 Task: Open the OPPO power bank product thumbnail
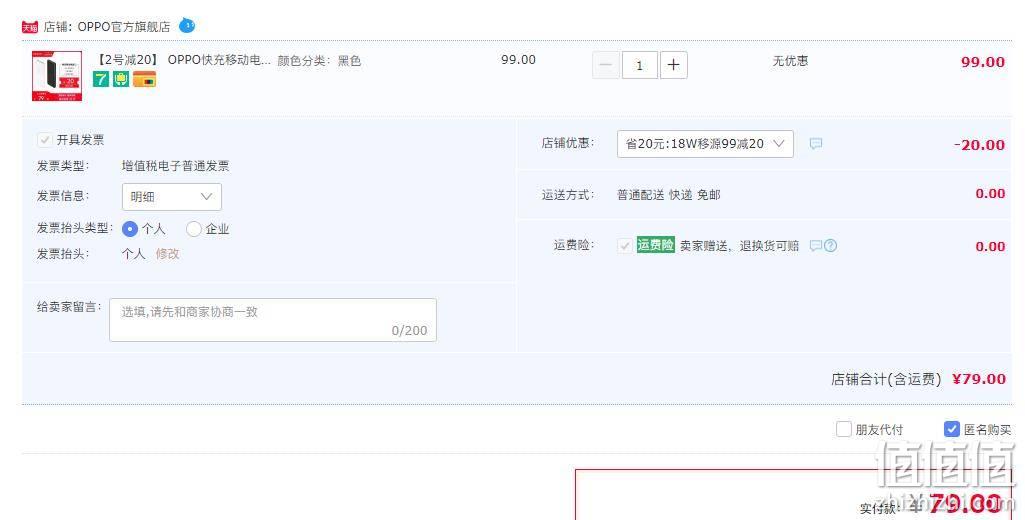click(x=57, y=76)
